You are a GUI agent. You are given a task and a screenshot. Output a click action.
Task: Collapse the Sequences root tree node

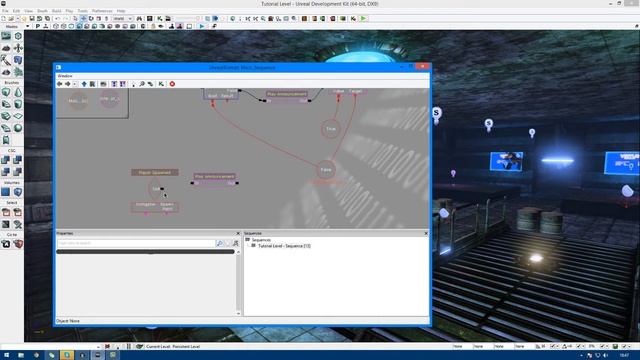[x=248, y=240]
